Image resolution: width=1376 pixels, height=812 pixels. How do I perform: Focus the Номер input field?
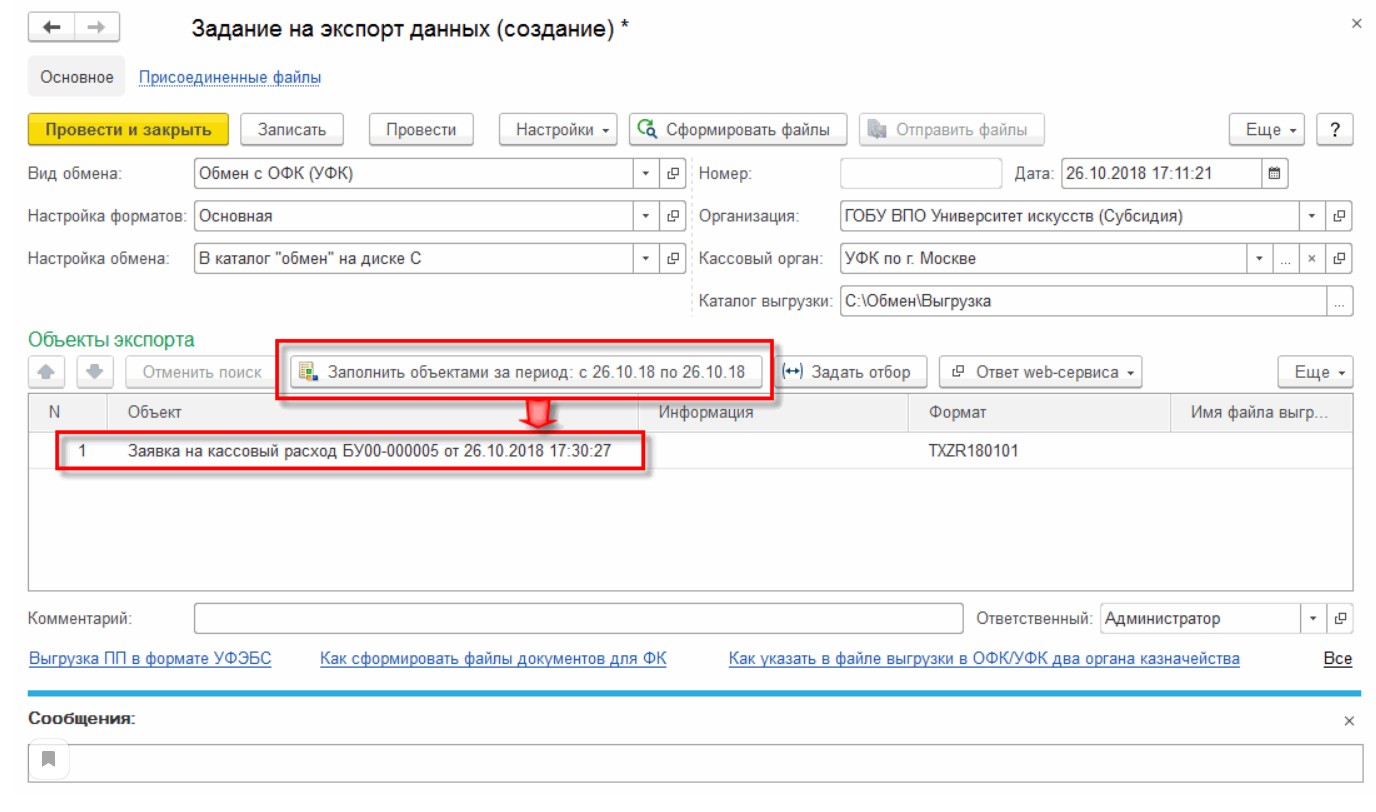921,173
